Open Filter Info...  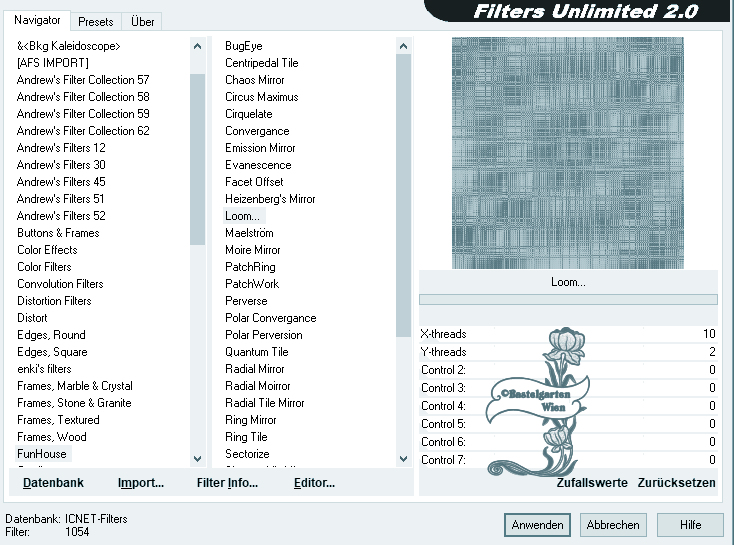[227, 483]
